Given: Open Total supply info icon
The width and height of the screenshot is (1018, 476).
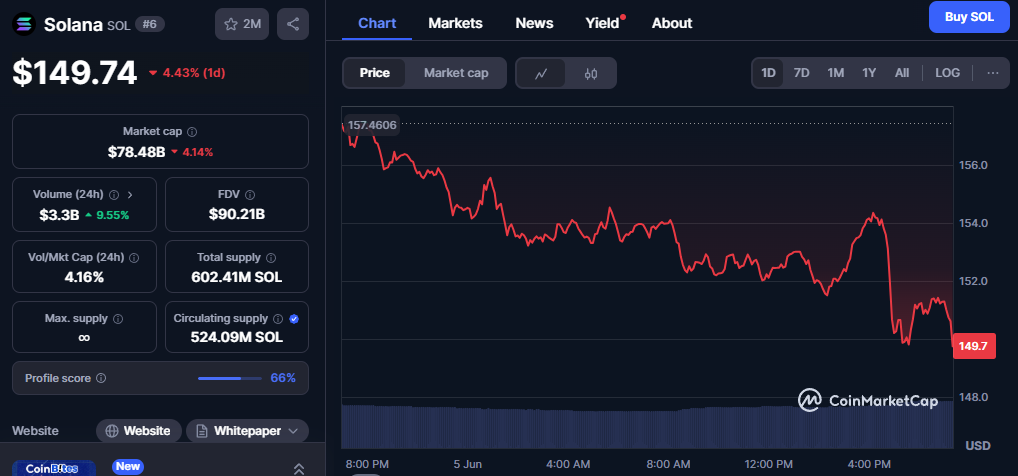Looking at the screenshot, I should (x=271, y=258).
